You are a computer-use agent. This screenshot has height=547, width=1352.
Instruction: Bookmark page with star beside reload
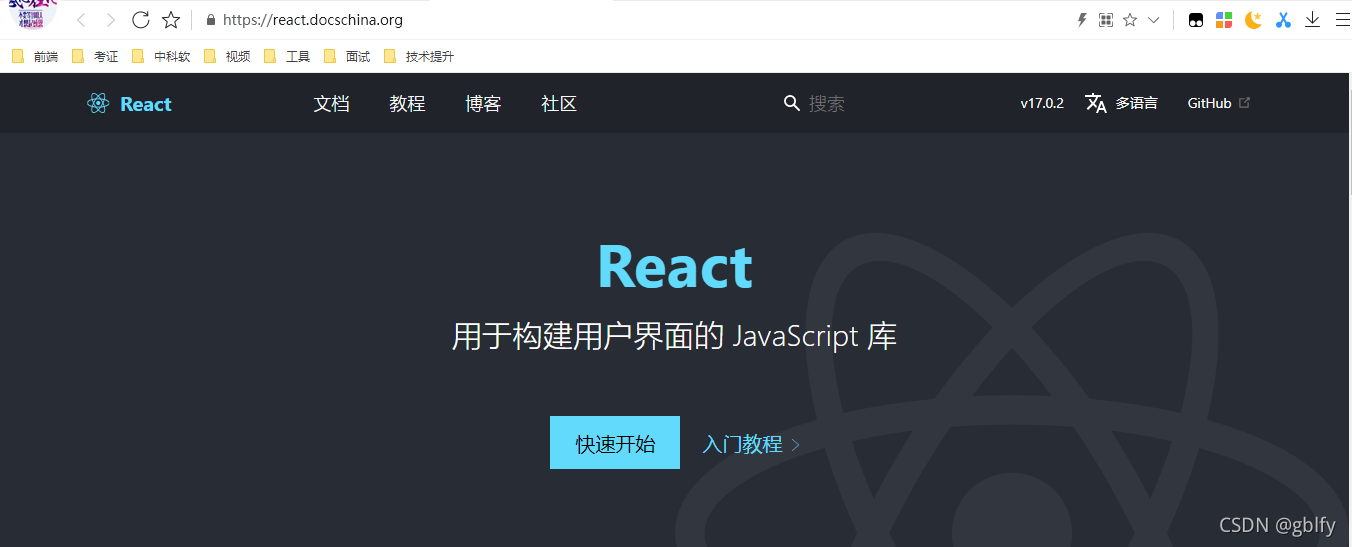171,20
